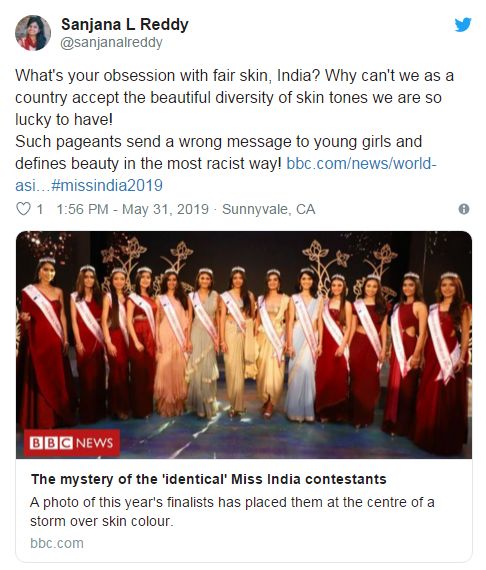486x570 pixels.
Task: Open 'The mystery of the identical' headline
Action: [209, 479]
